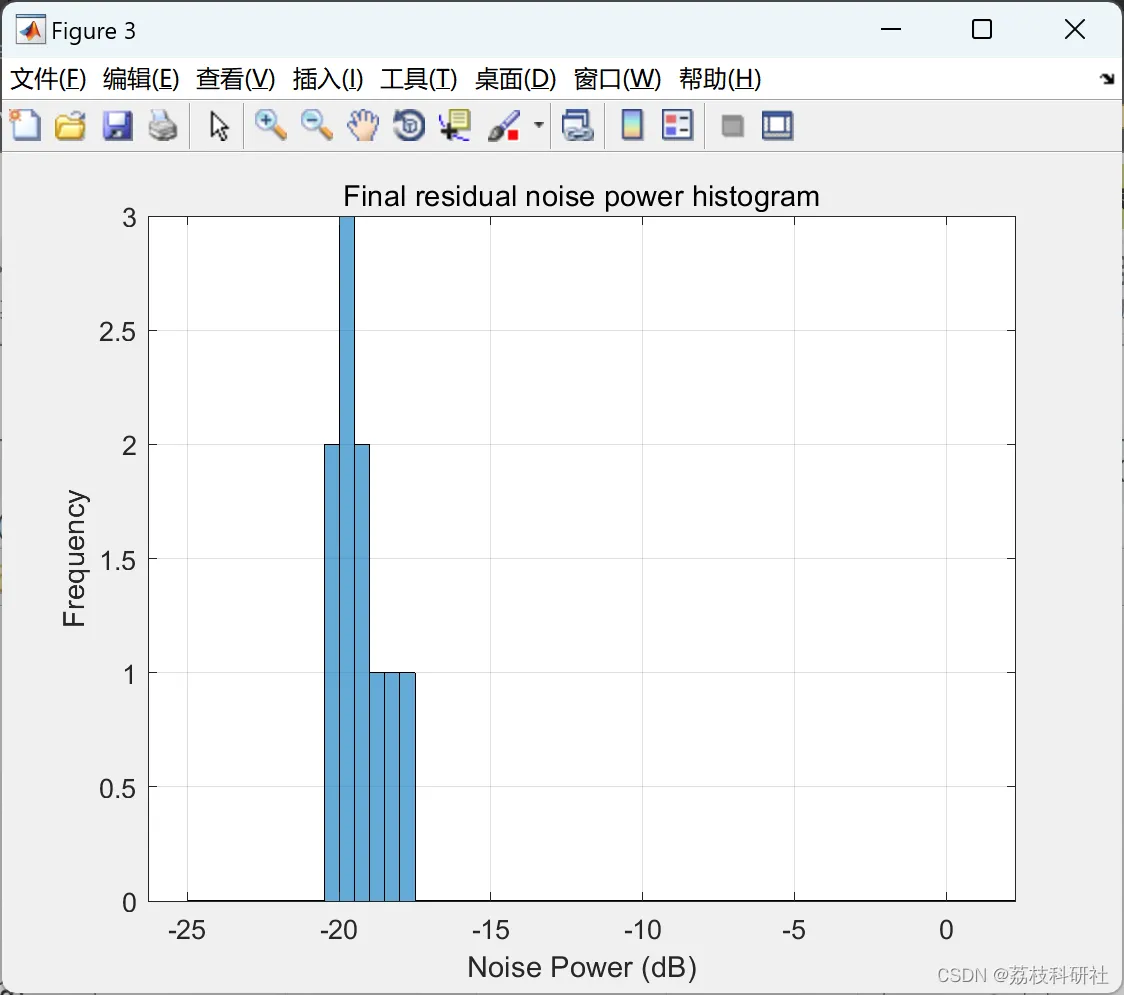Open the 工具(T) menu

(419, 79)
